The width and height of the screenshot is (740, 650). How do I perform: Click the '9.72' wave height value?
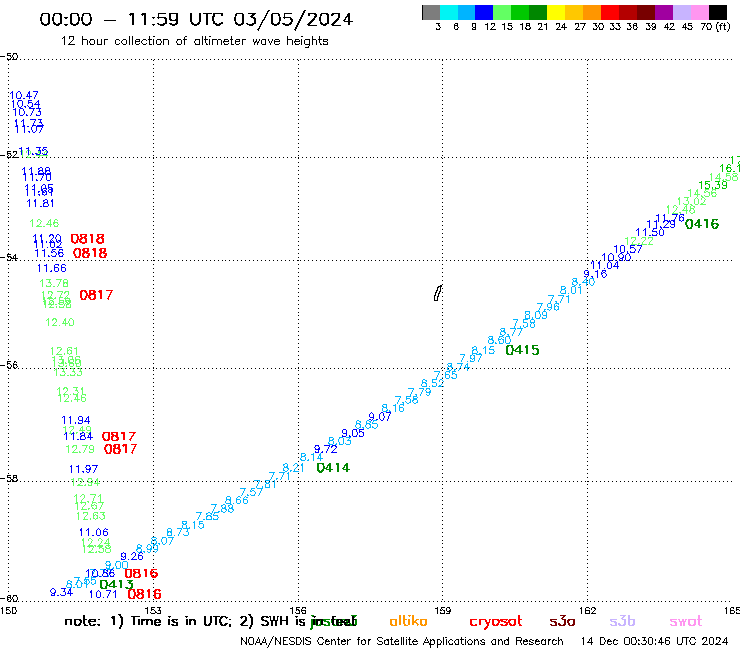click(x=326, y=449)
